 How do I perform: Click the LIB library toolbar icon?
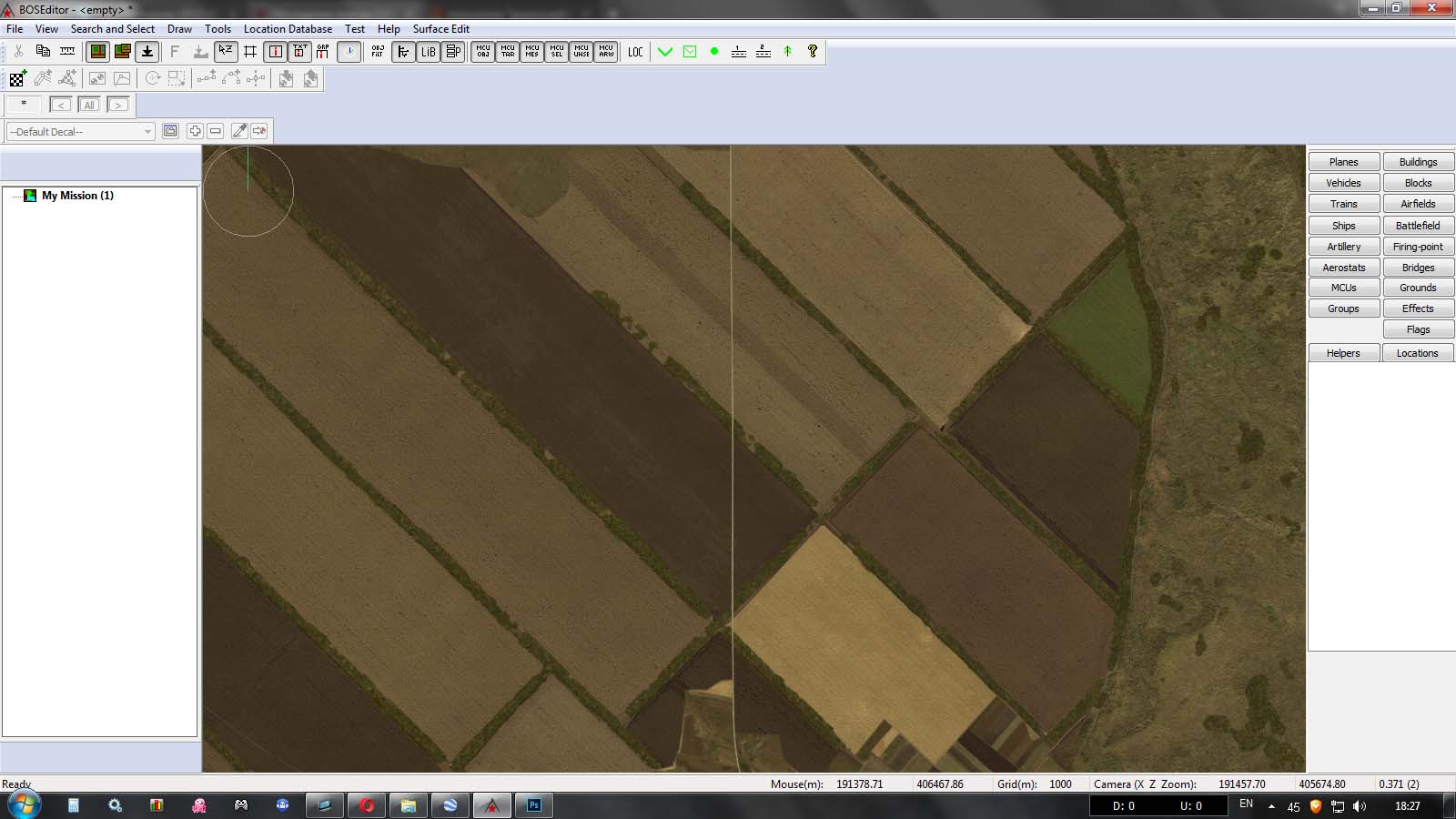(428, 52)
